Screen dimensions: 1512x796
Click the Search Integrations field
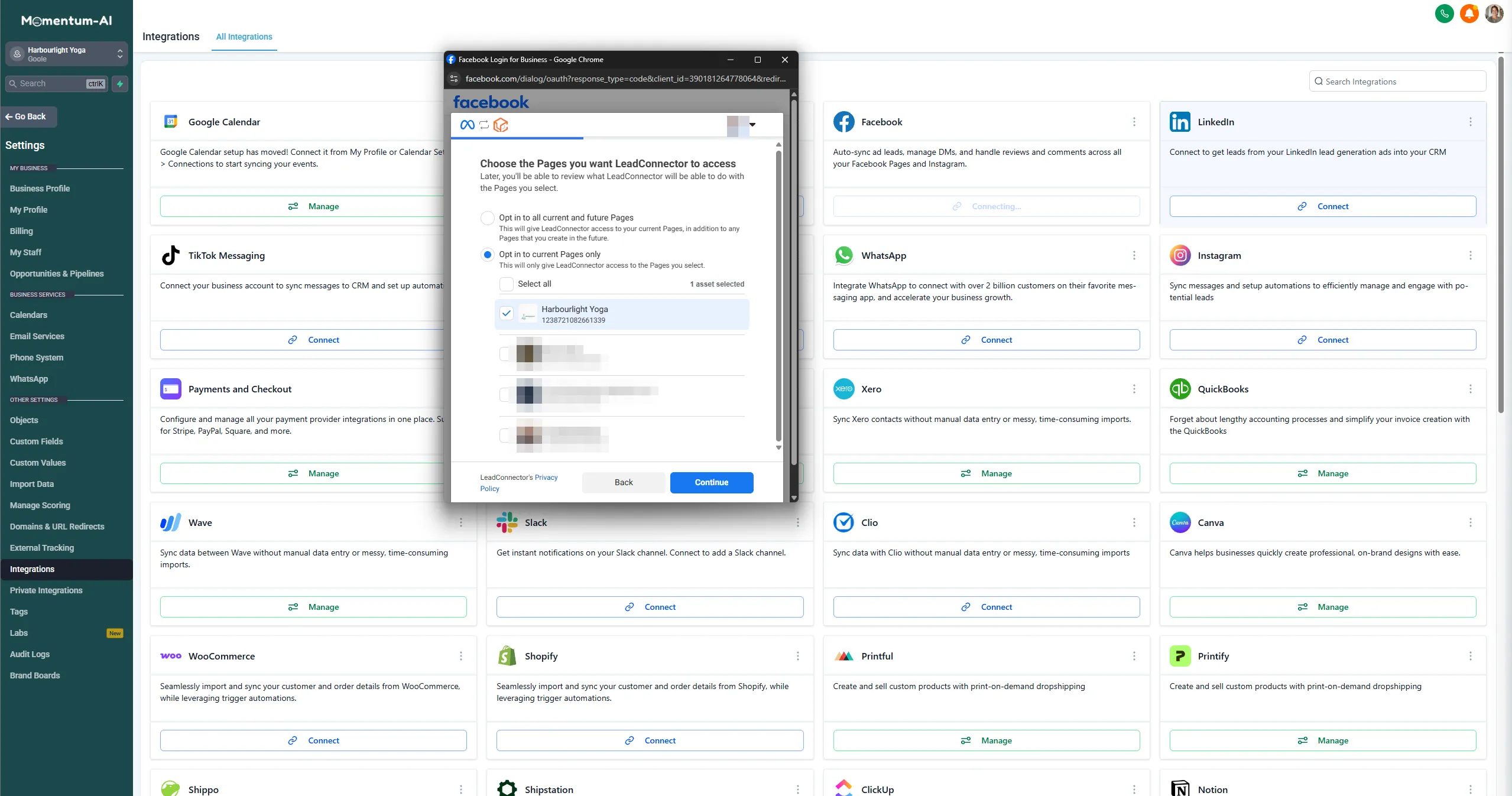[1397, 82]
